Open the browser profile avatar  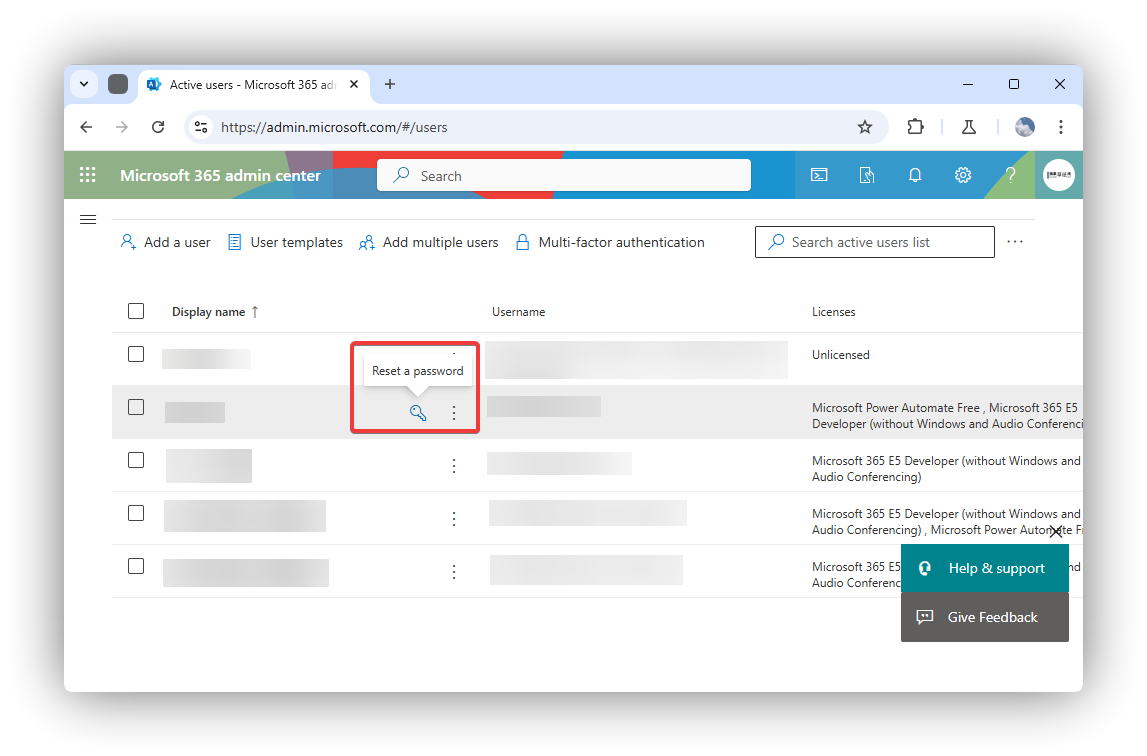(x=1025, y=127)
